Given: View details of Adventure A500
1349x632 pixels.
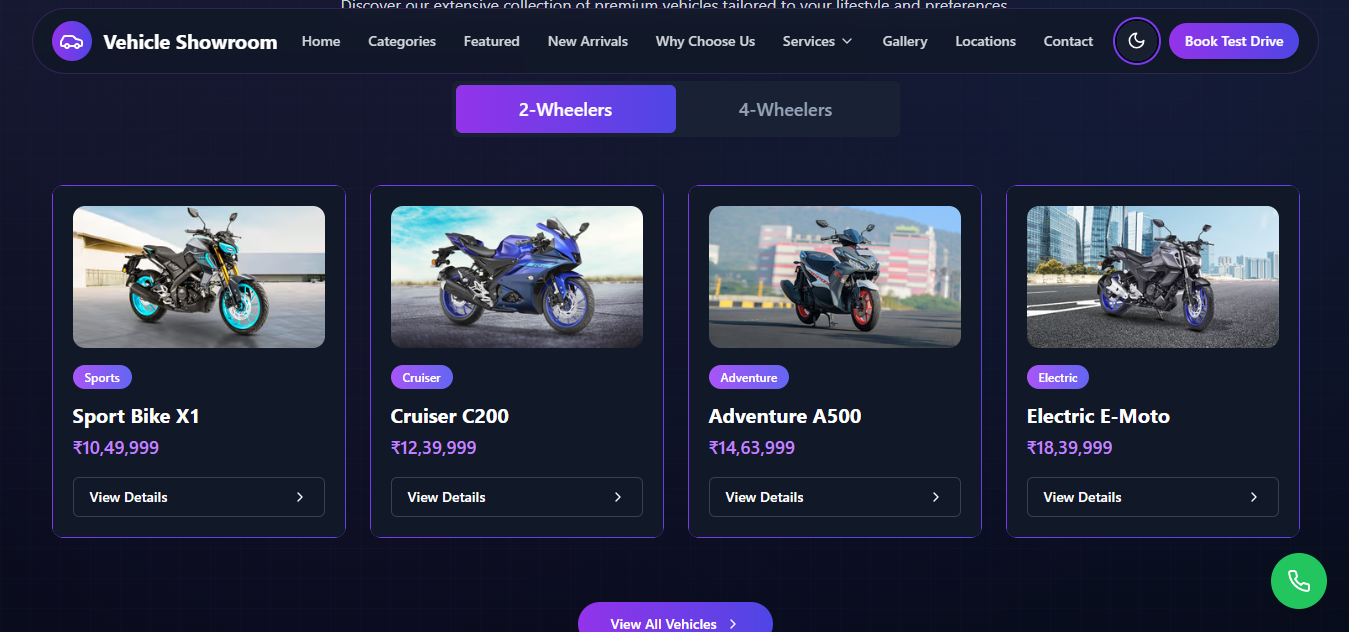Looking at the screenshot, I should click(x=835, y=497).
